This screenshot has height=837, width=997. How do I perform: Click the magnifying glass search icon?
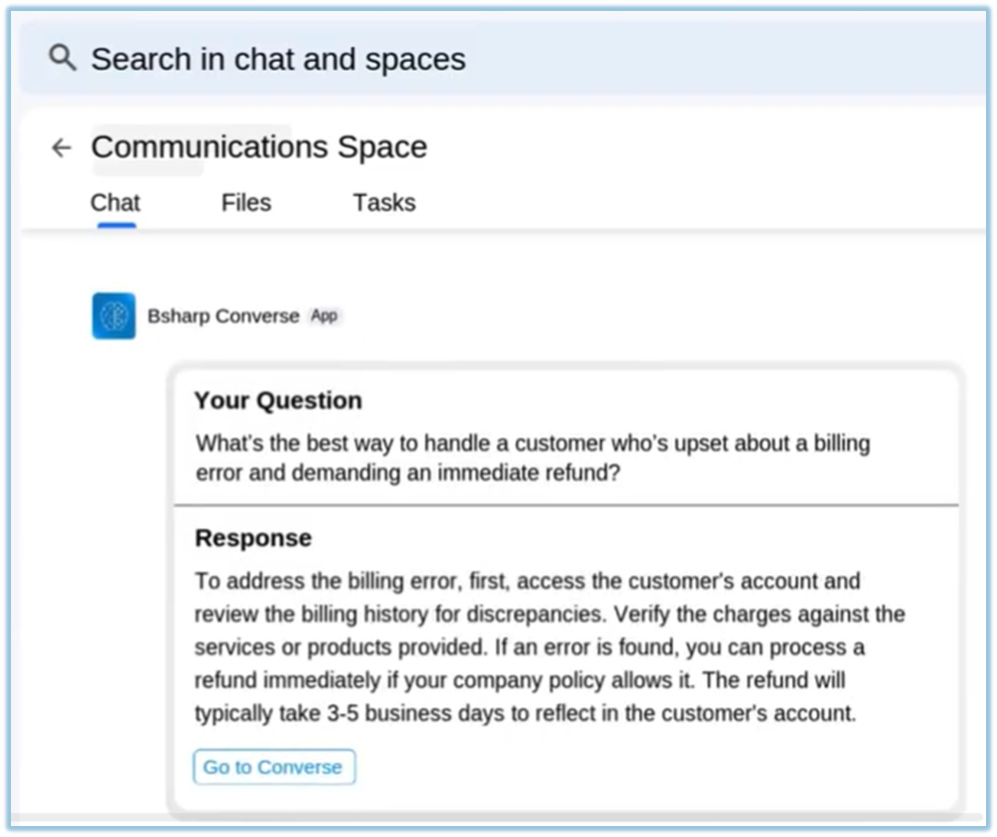pyautogui.click(x=62, y=58)
